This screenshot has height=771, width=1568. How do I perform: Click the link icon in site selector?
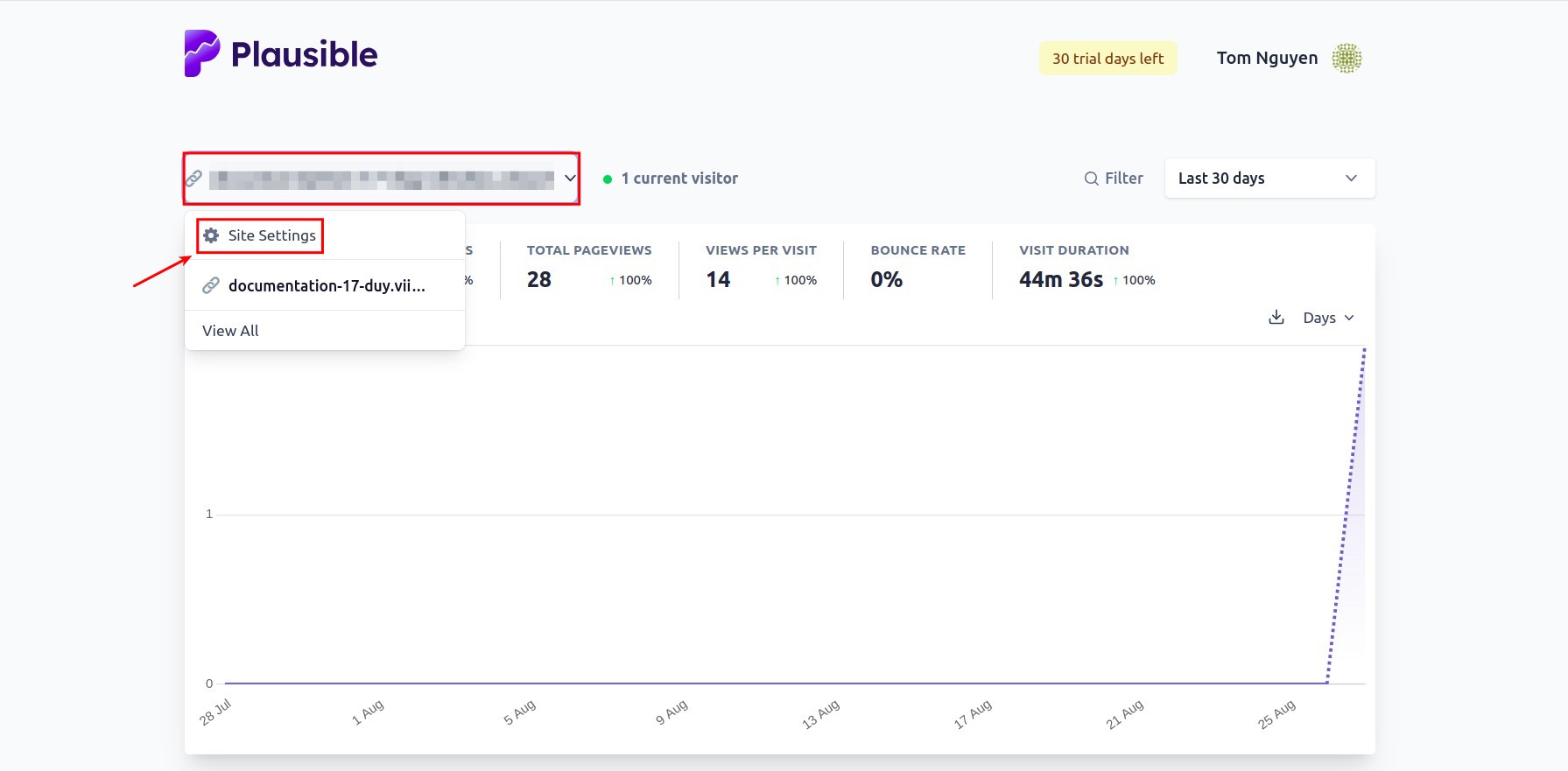click(x=194, y=179)
